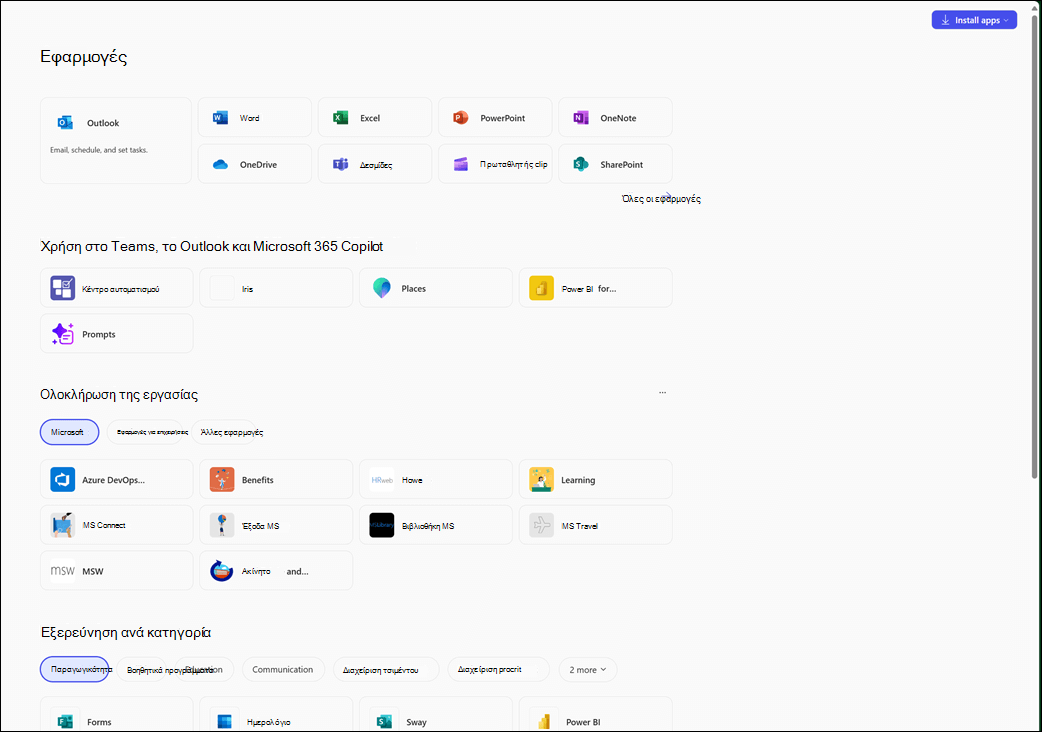Expand the Install apps dropdown
This screenshot has height=732, width=1042.
(974, 20)
